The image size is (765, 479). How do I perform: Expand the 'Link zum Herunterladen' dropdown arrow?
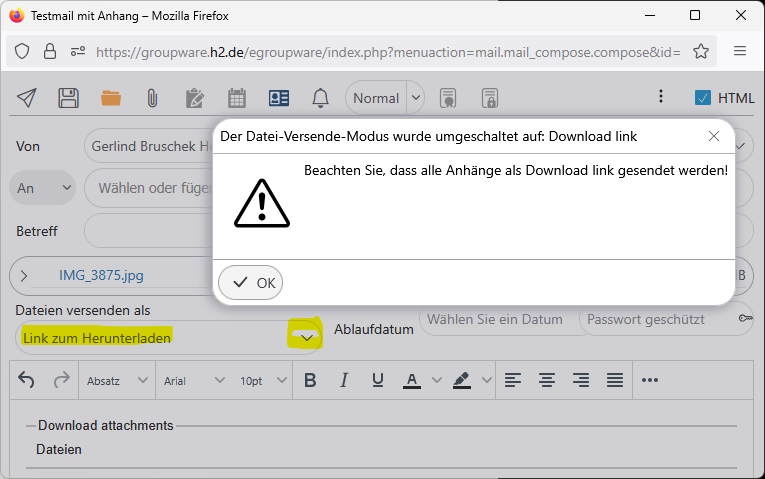(x=307, y=338)
